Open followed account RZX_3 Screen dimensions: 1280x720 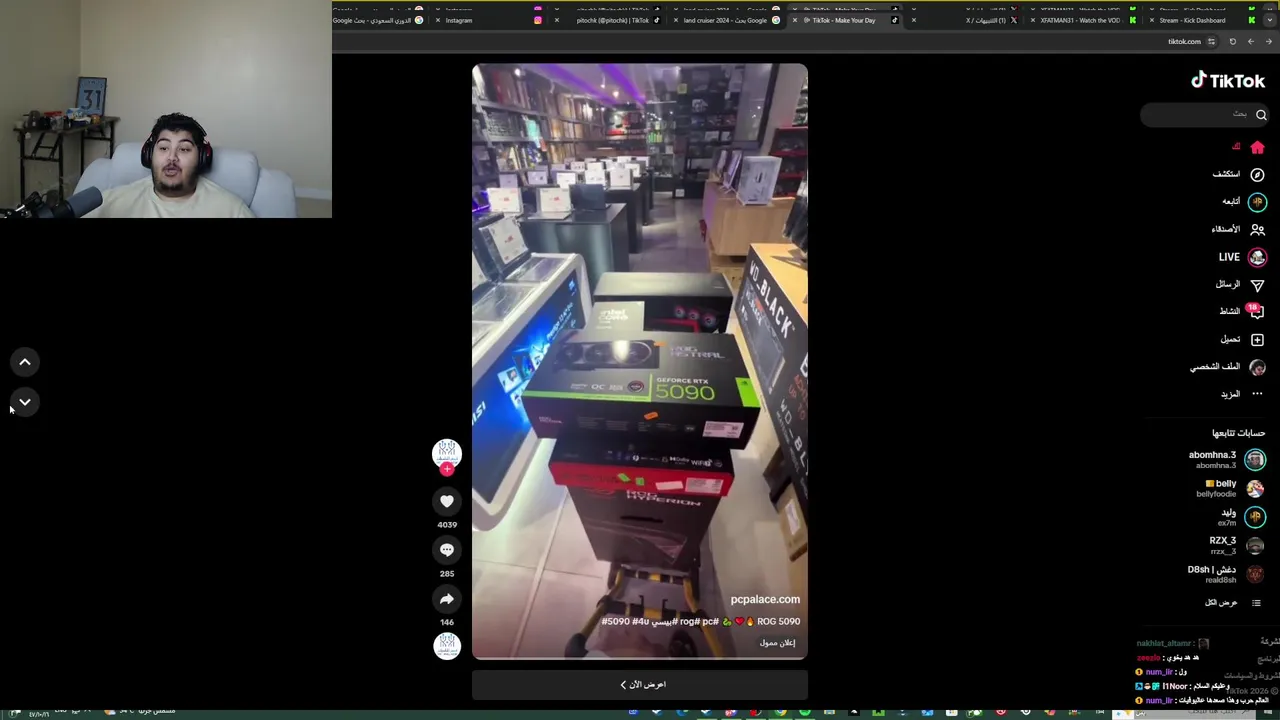[1237, 545]
